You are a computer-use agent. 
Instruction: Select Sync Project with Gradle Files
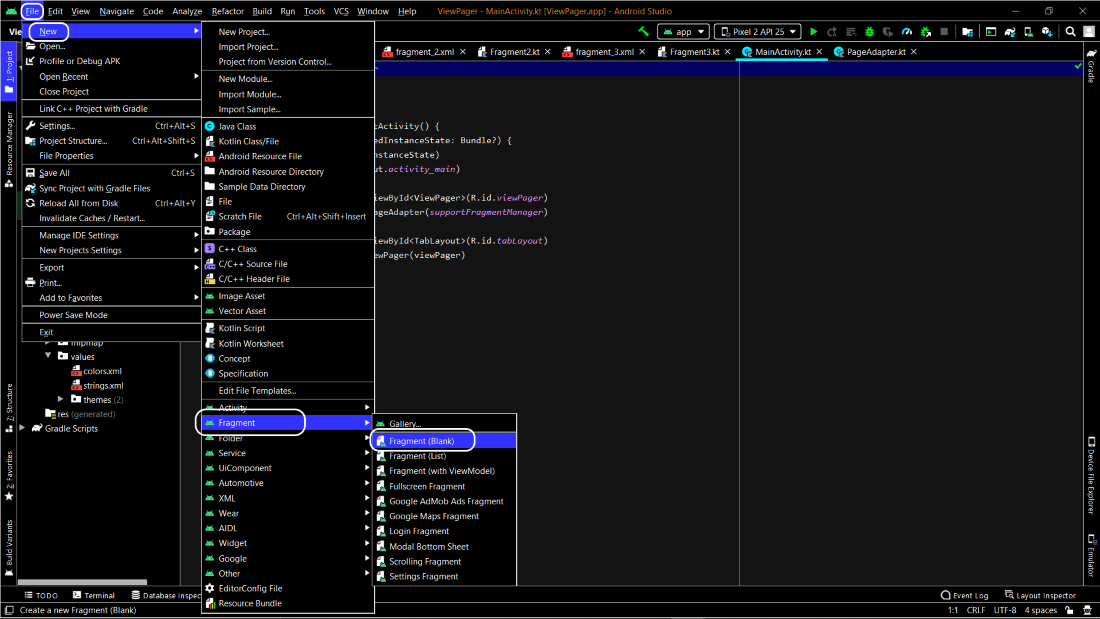(x=112, y=188)
